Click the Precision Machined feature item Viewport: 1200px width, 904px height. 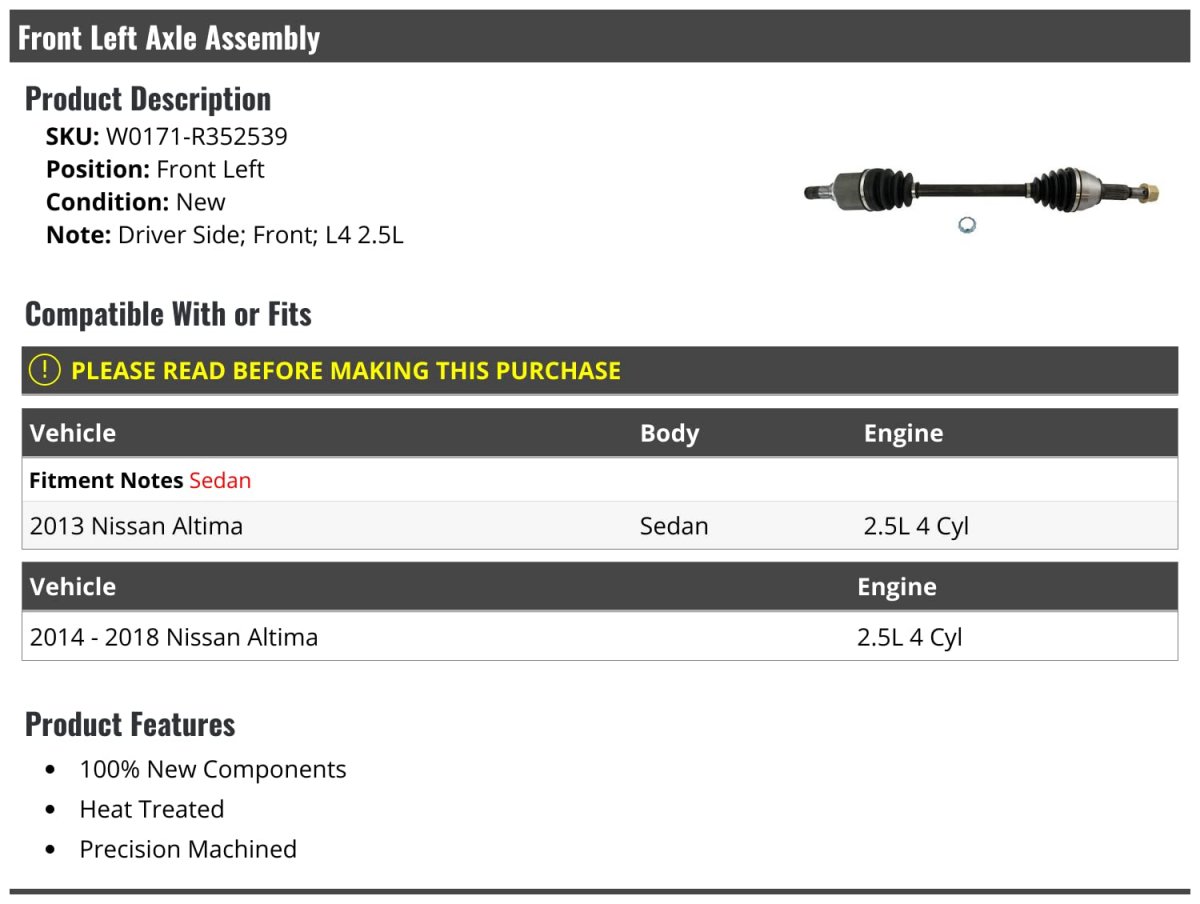[188, 849]
